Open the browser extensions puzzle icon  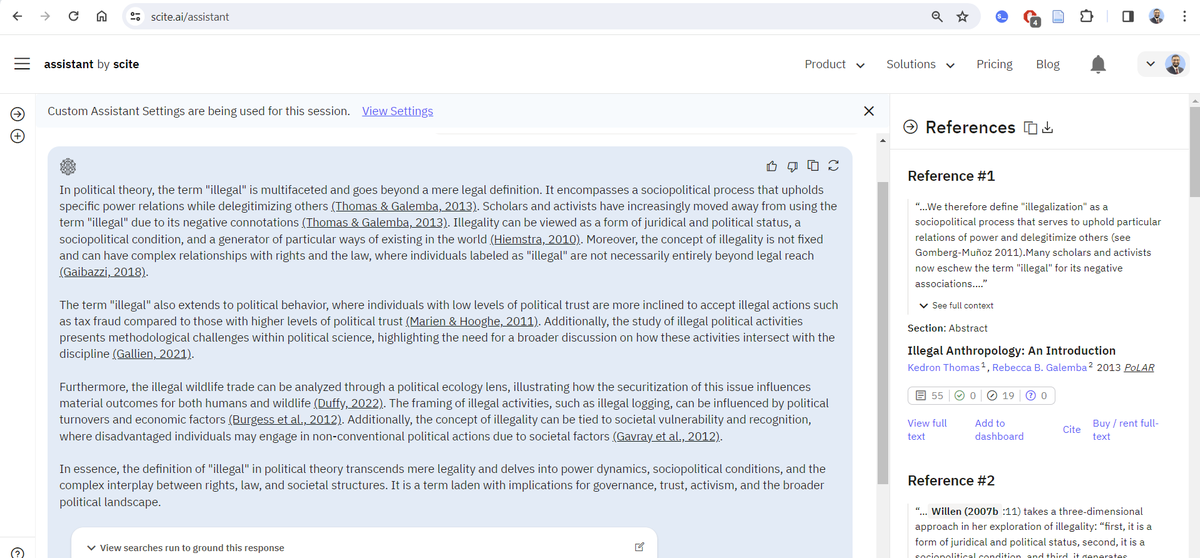pyautogui.click(x=1088, y=17)
